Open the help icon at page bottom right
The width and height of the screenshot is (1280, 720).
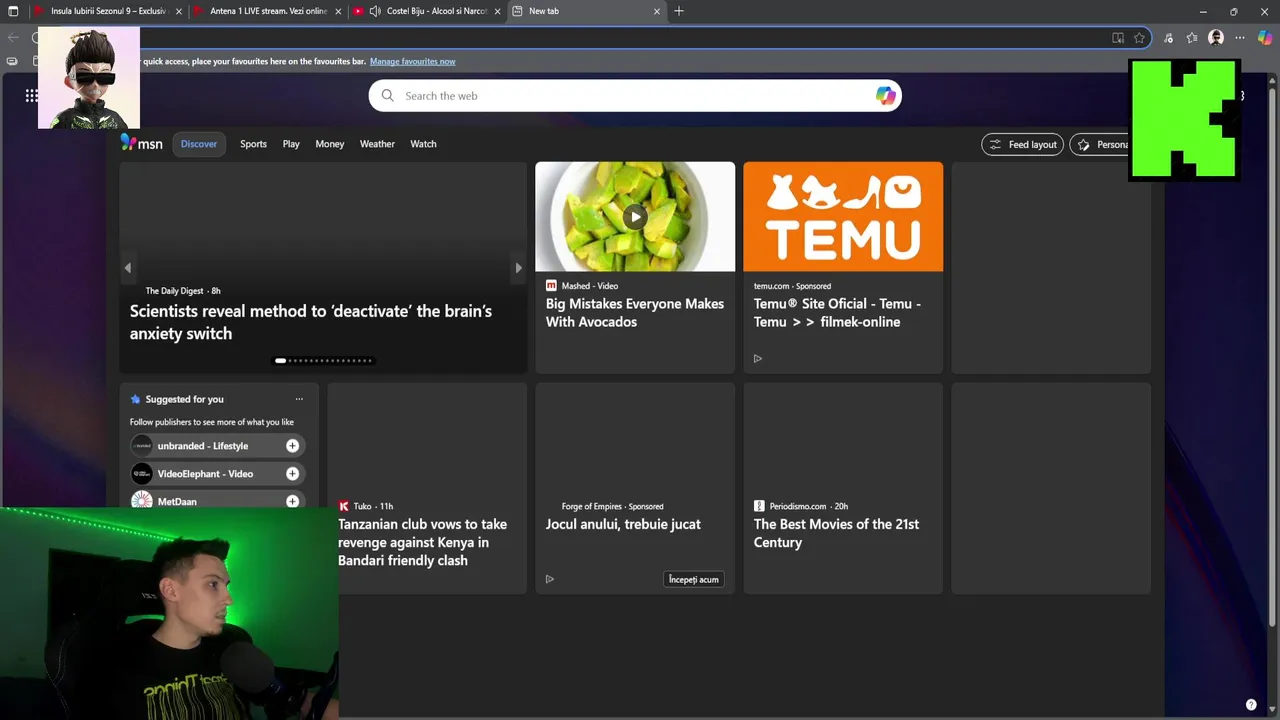pos(1251,705)
